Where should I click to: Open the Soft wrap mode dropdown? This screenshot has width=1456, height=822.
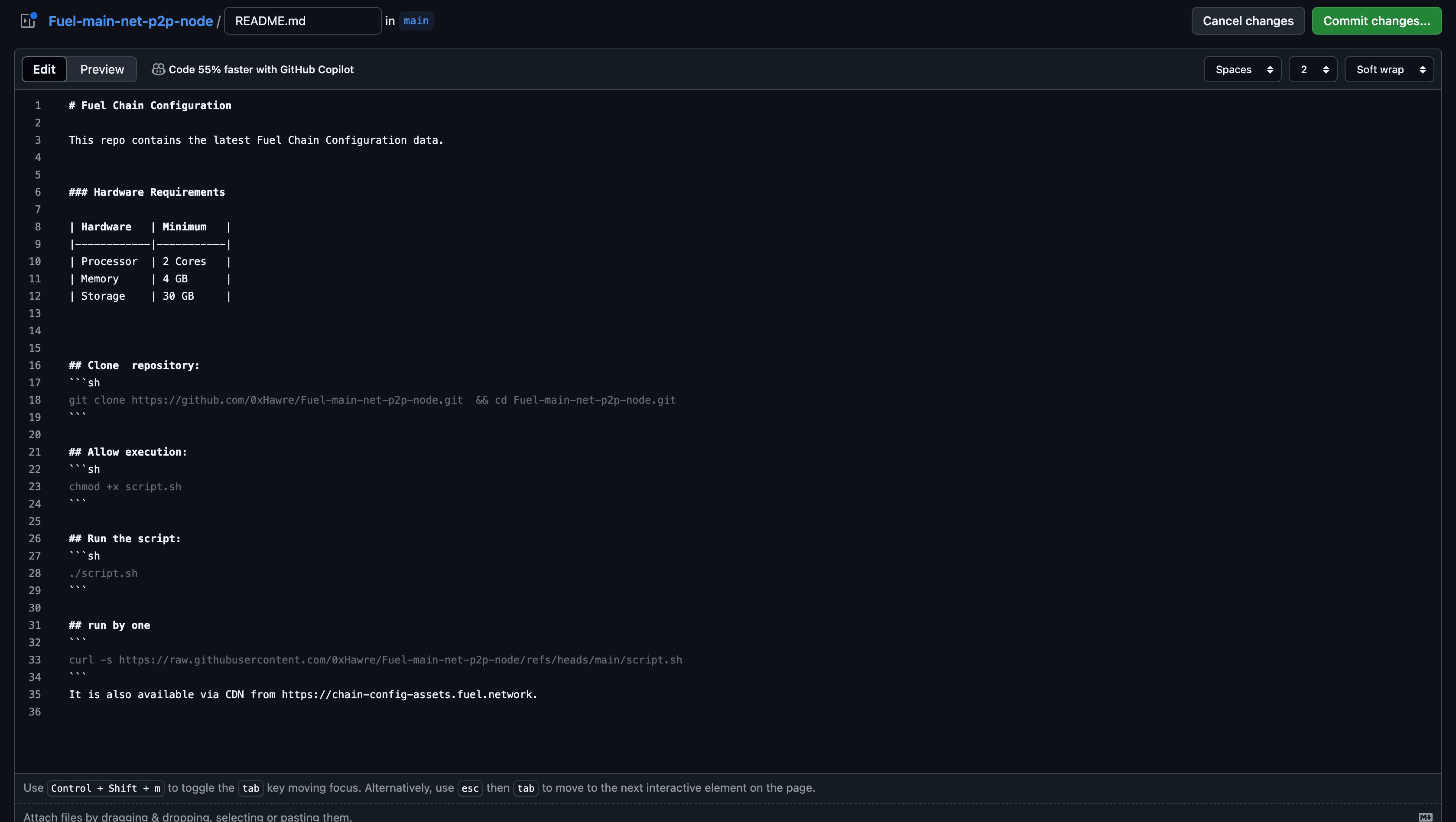[1389, 69]
